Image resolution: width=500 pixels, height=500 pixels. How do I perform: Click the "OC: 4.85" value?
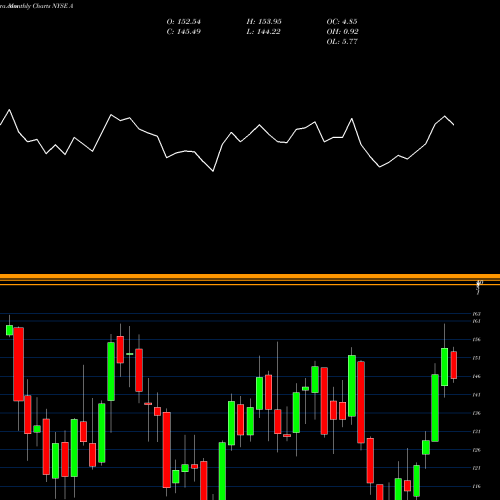(342, 22)
